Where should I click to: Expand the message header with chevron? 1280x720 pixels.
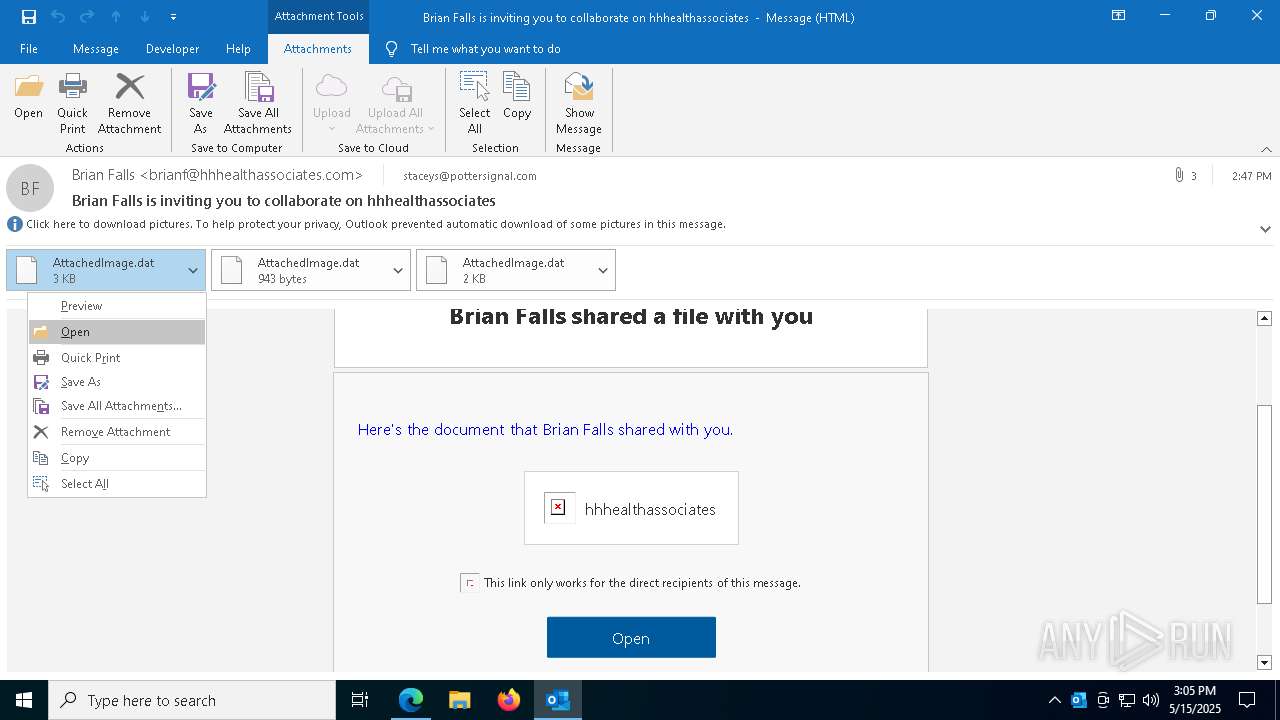[1265, 229]
